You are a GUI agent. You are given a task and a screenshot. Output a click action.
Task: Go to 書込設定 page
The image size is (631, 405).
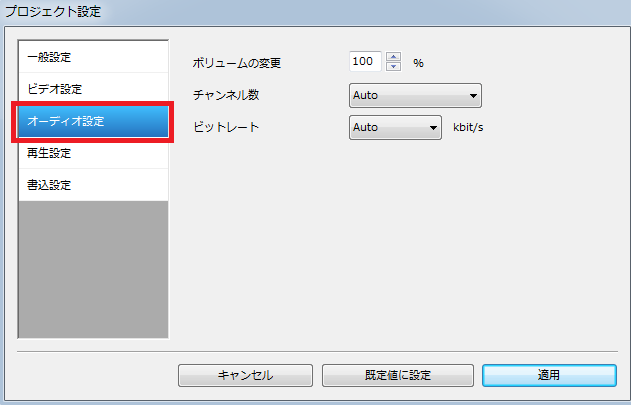(93, 185)
